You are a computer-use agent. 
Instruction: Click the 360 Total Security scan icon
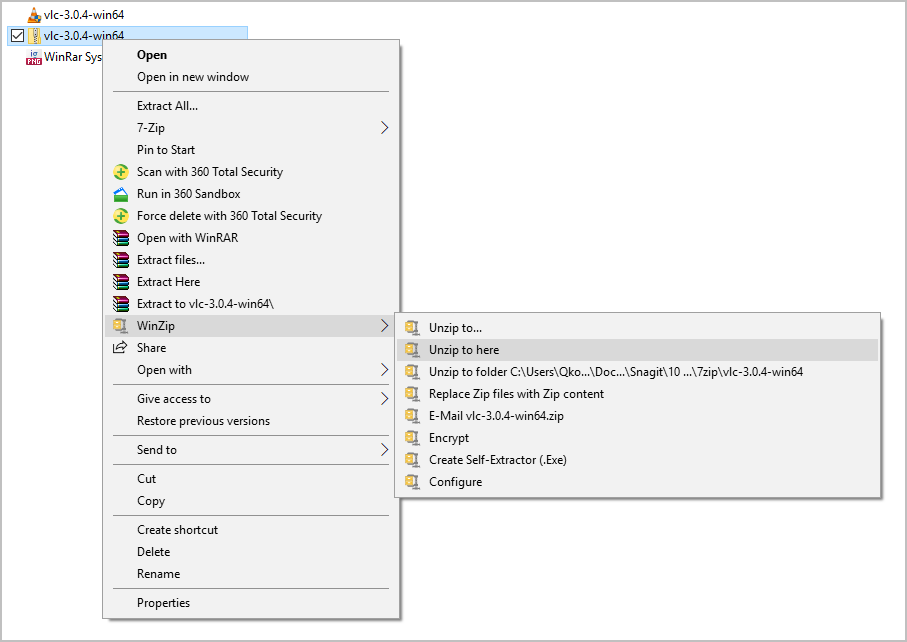[120, 172]
